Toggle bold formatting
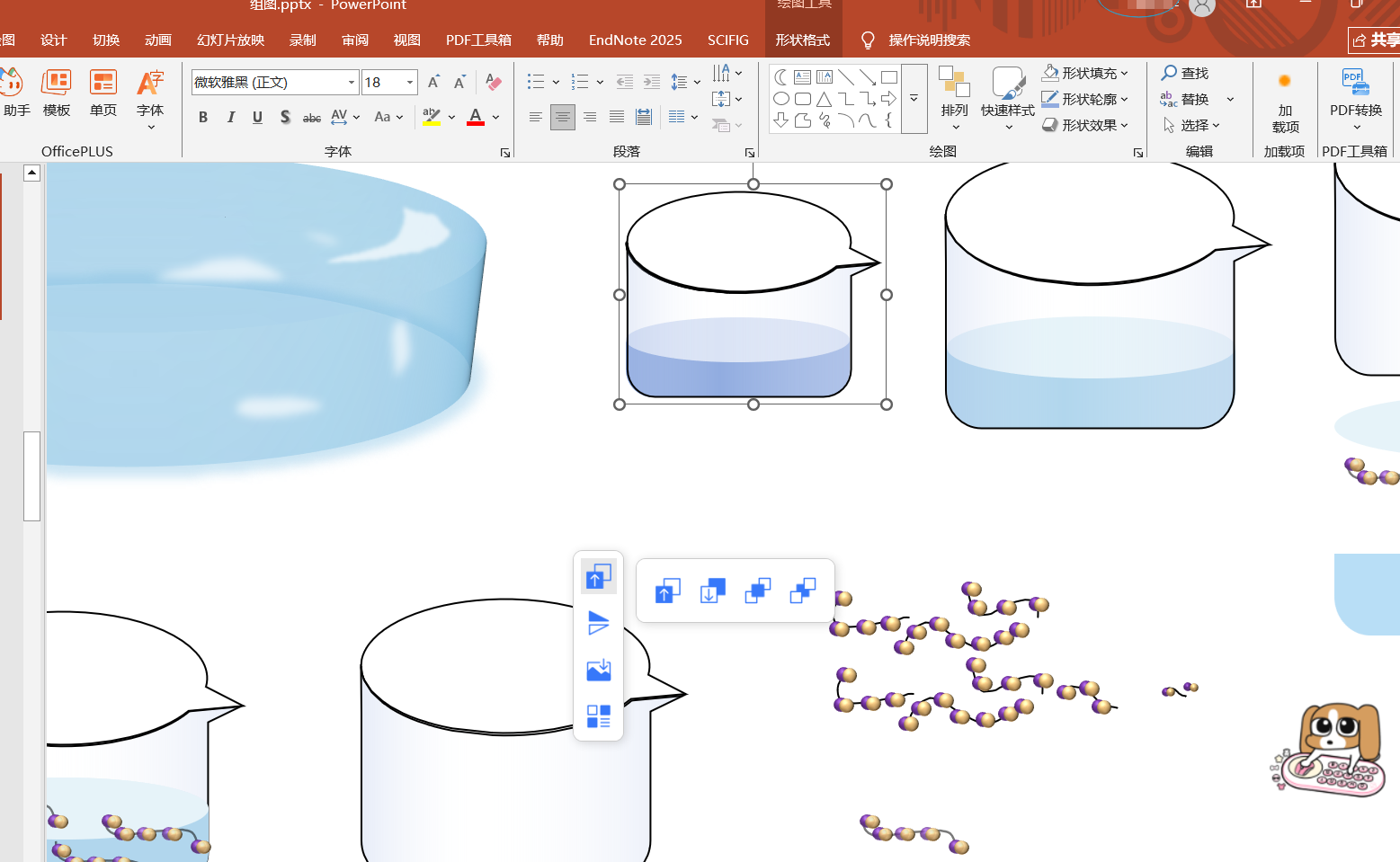 (203, 117)
